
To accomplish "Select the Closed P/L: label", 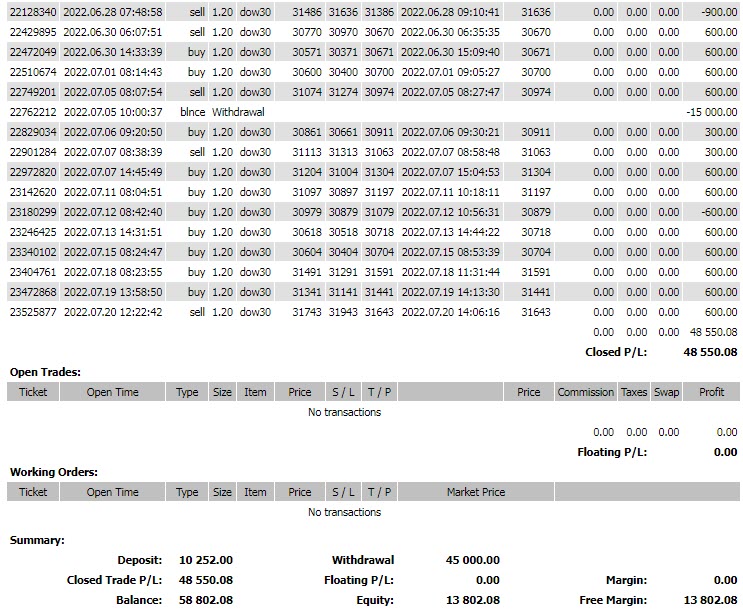I will [616, 352].
